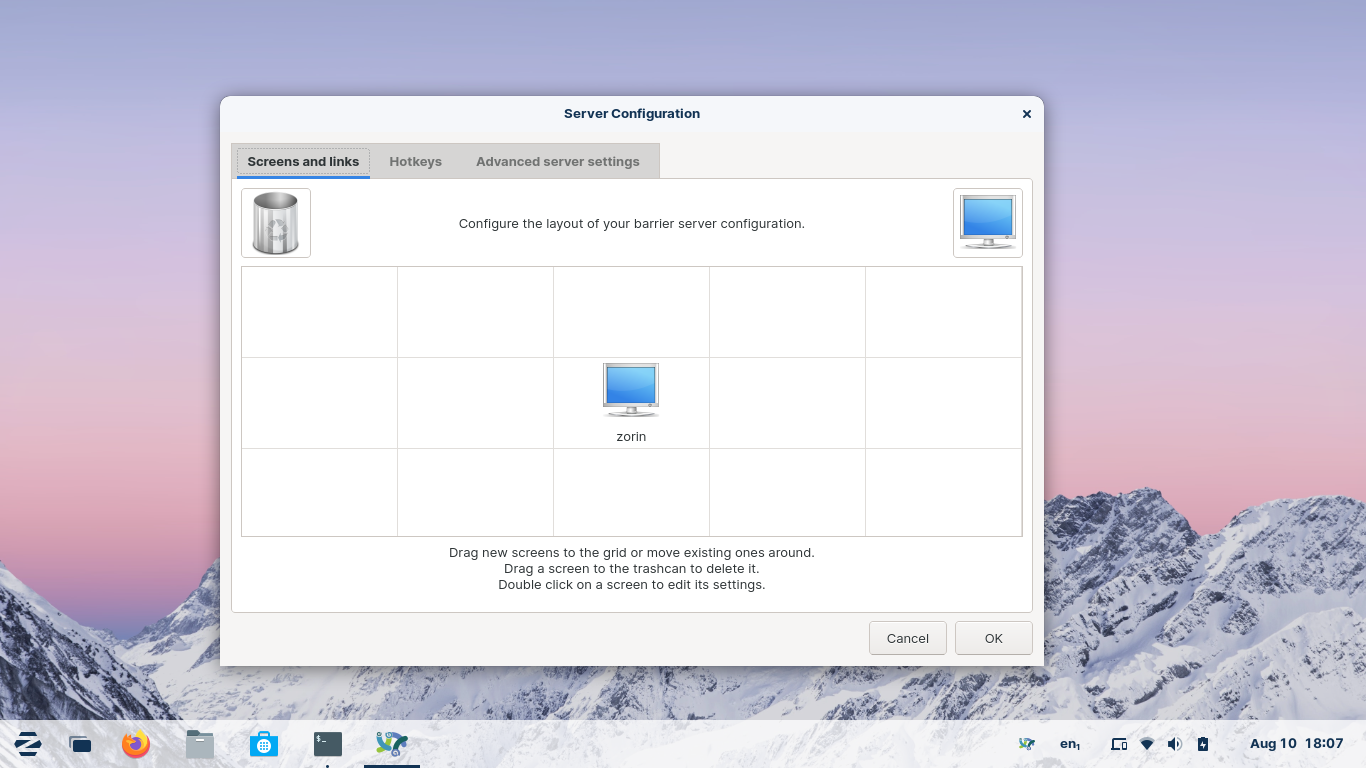Select the Screens and links tab
This screenshot has width=1366, height=768.
[303, 161]
